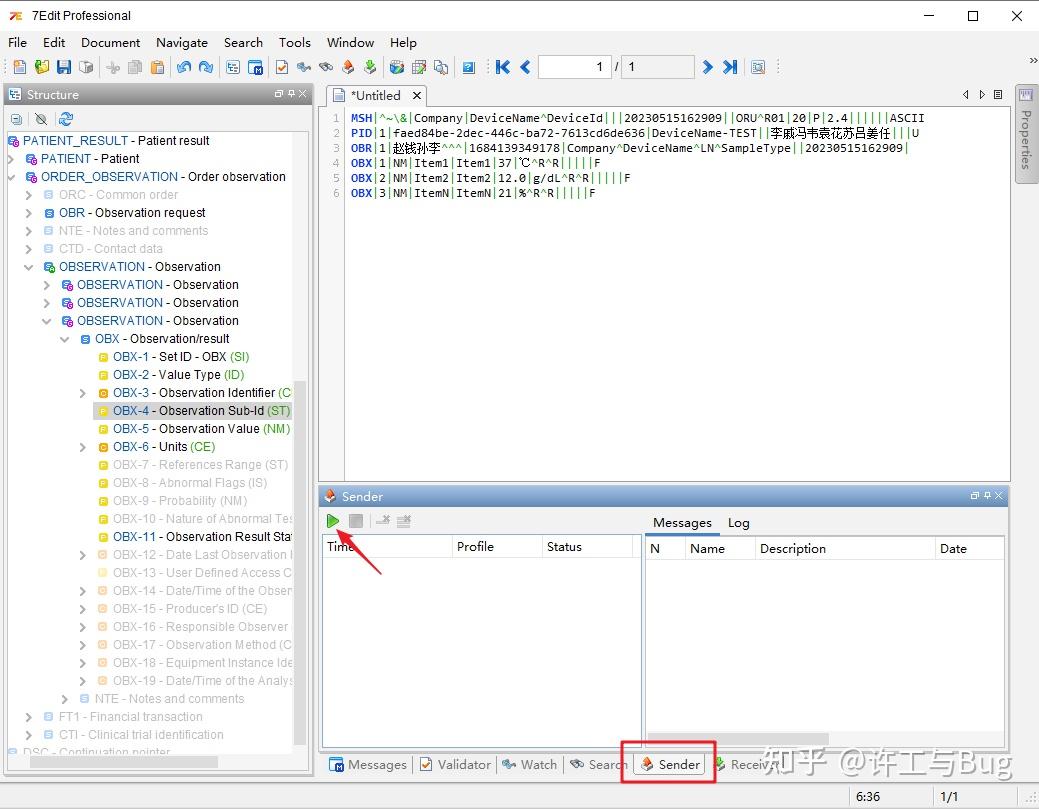Click the refresh icon in Structure panel
The image size is (1039, 809).
[66, 119]
